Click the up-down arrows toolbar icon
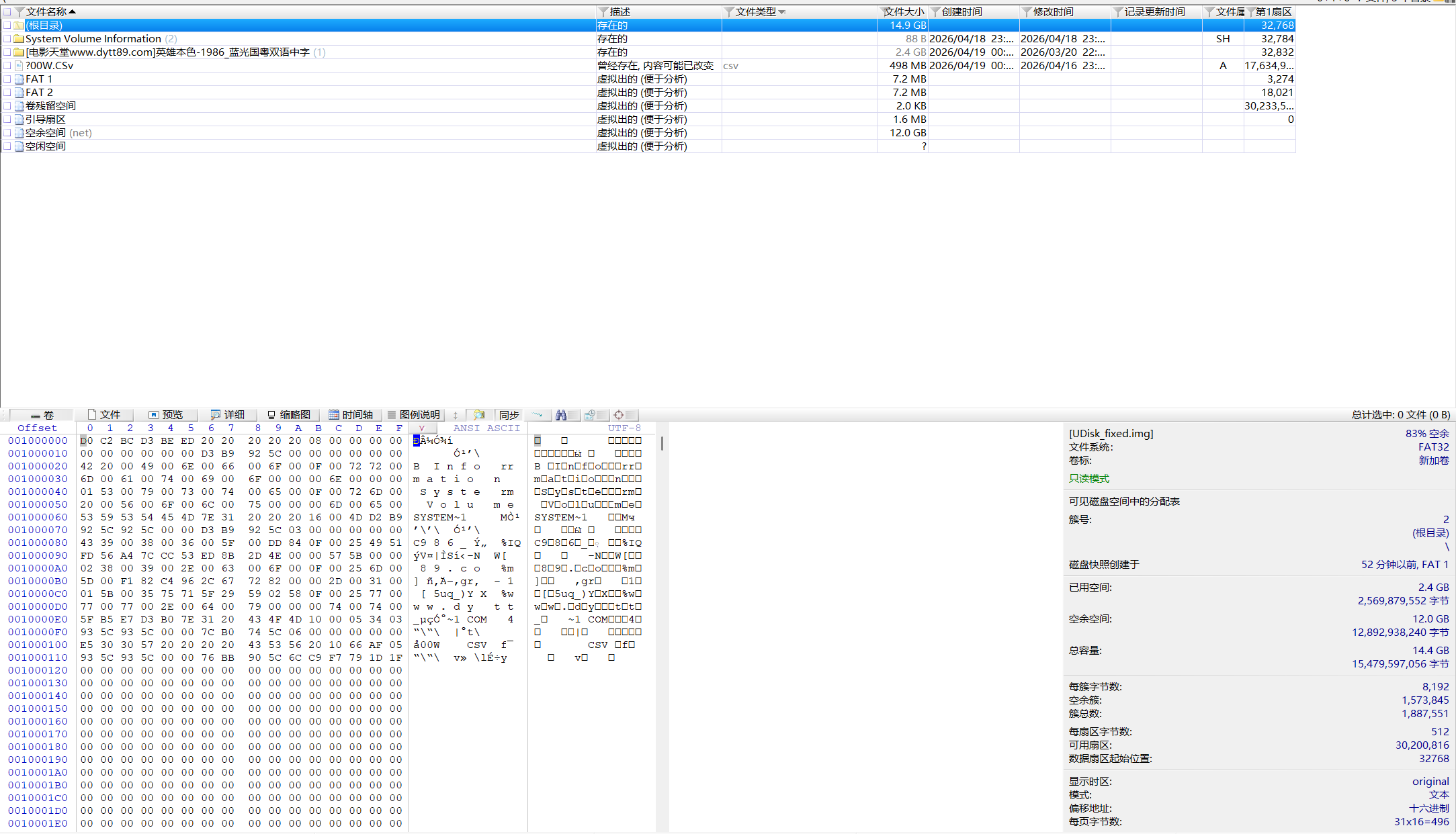The width and height of the screenshot is (1456, 834). 456,415
